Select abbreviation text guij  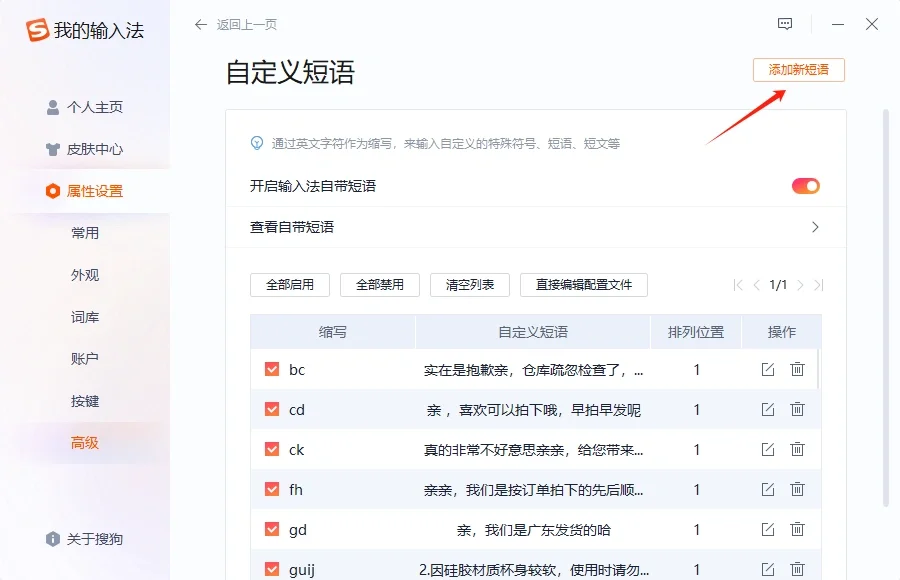coord(302,570)
